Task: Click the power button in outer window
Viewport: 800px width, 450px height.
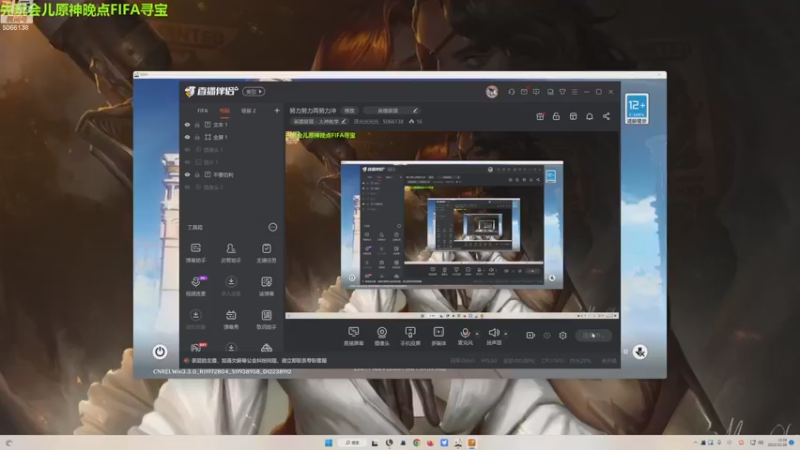Action: pos(160,352)
